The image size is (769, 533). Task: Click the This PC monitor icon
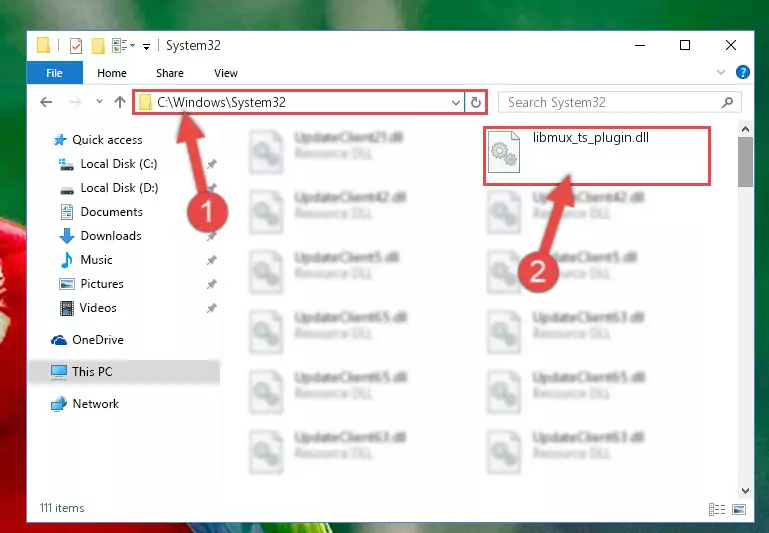[x=59, y=372]
